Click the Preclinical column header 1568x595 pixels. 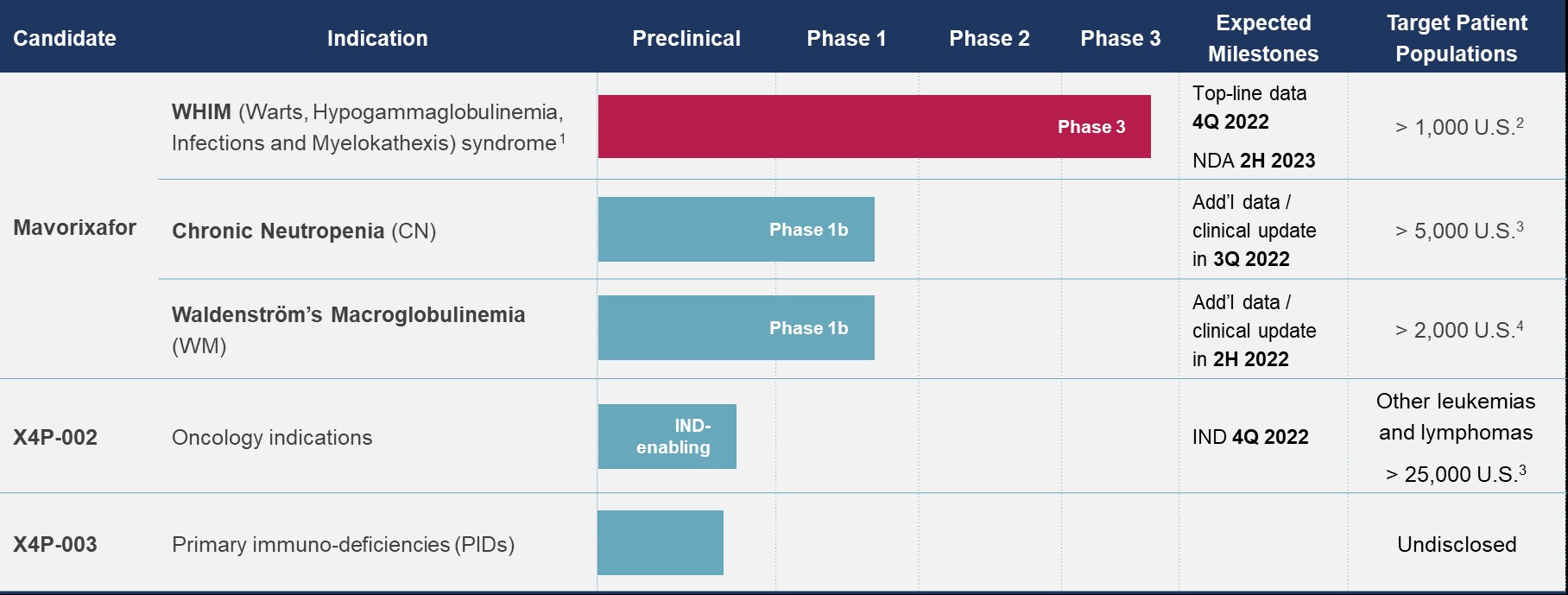[x=686, y=38]
